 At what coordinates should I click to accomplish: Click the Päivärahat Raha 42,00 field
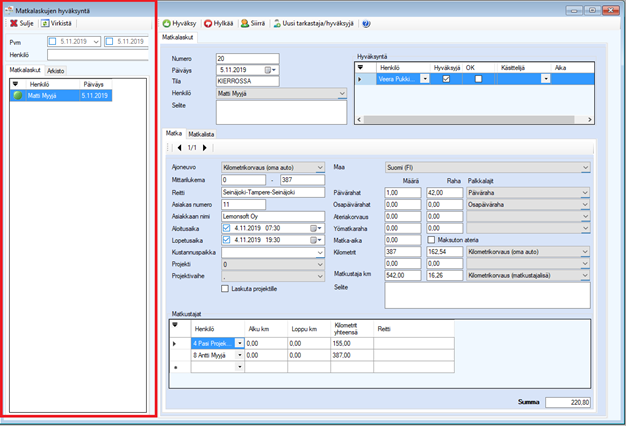click(x=445, y=193)
